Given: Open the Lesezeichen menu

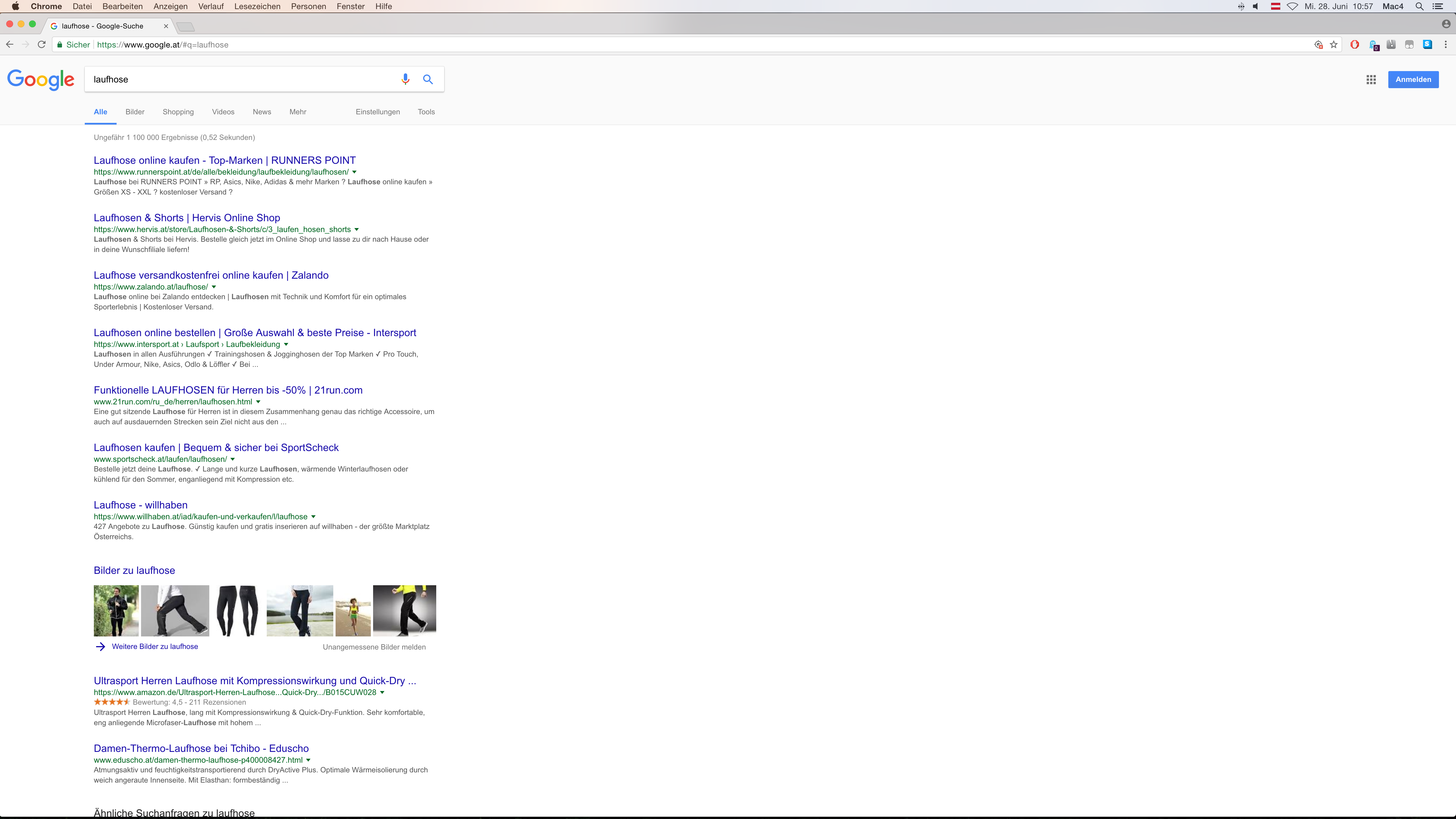Looking at the screenshot, I should pos(257,6).
